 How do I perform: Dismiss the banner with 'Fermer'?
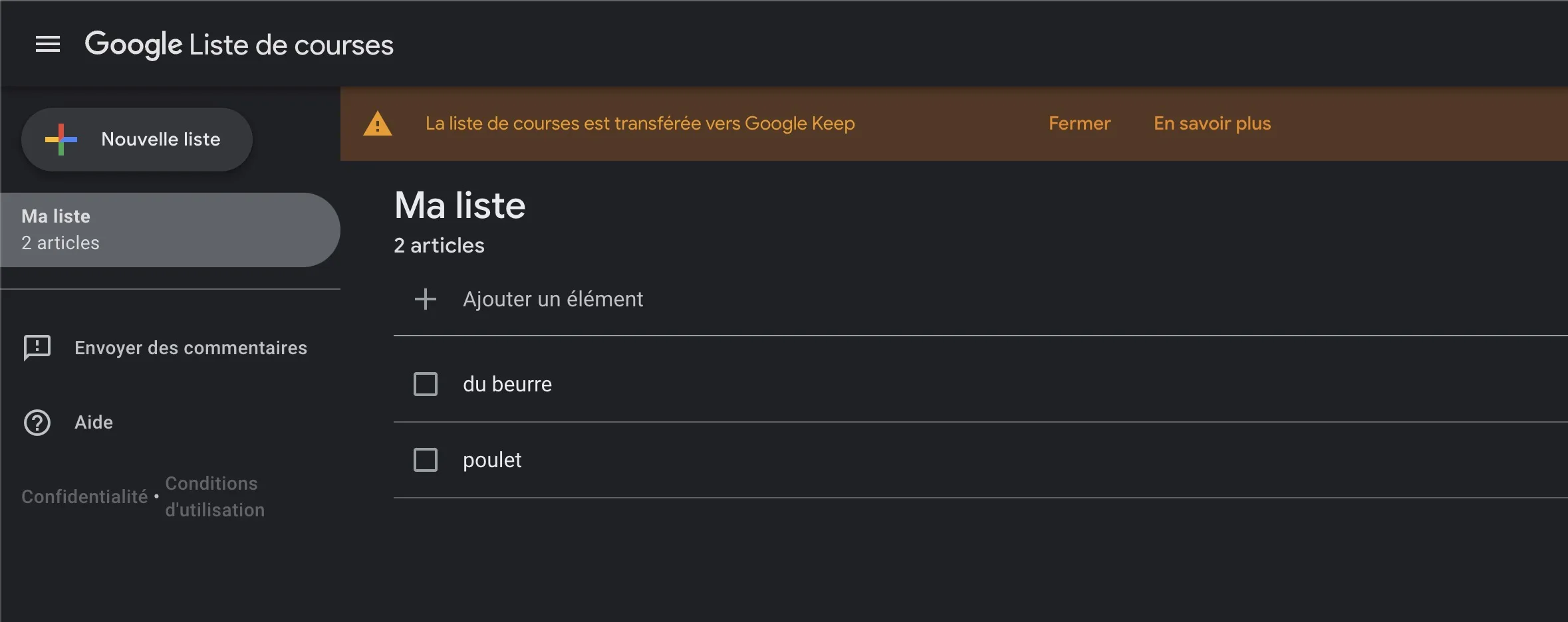tap(1079, 124)
